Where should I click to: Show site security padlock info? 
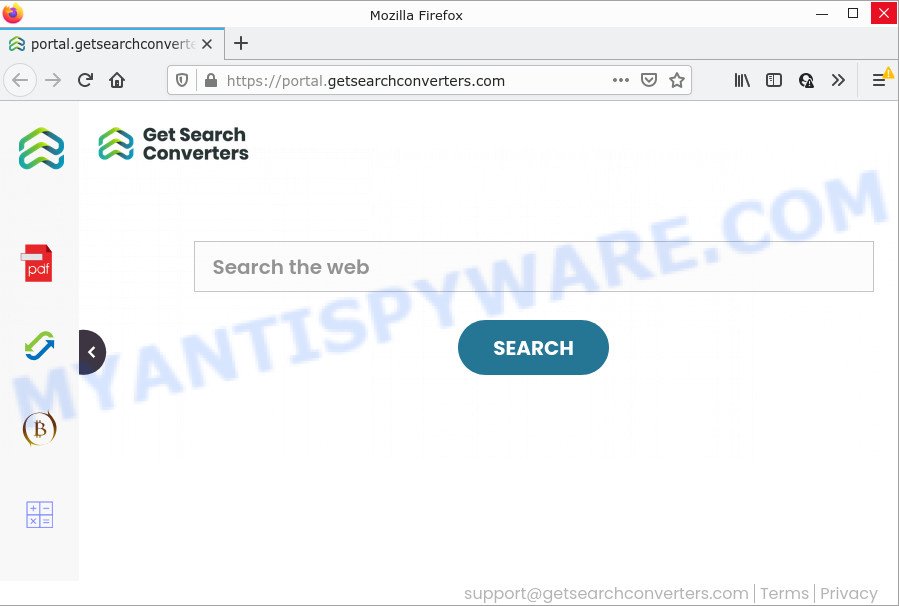[x=211, y=80]
